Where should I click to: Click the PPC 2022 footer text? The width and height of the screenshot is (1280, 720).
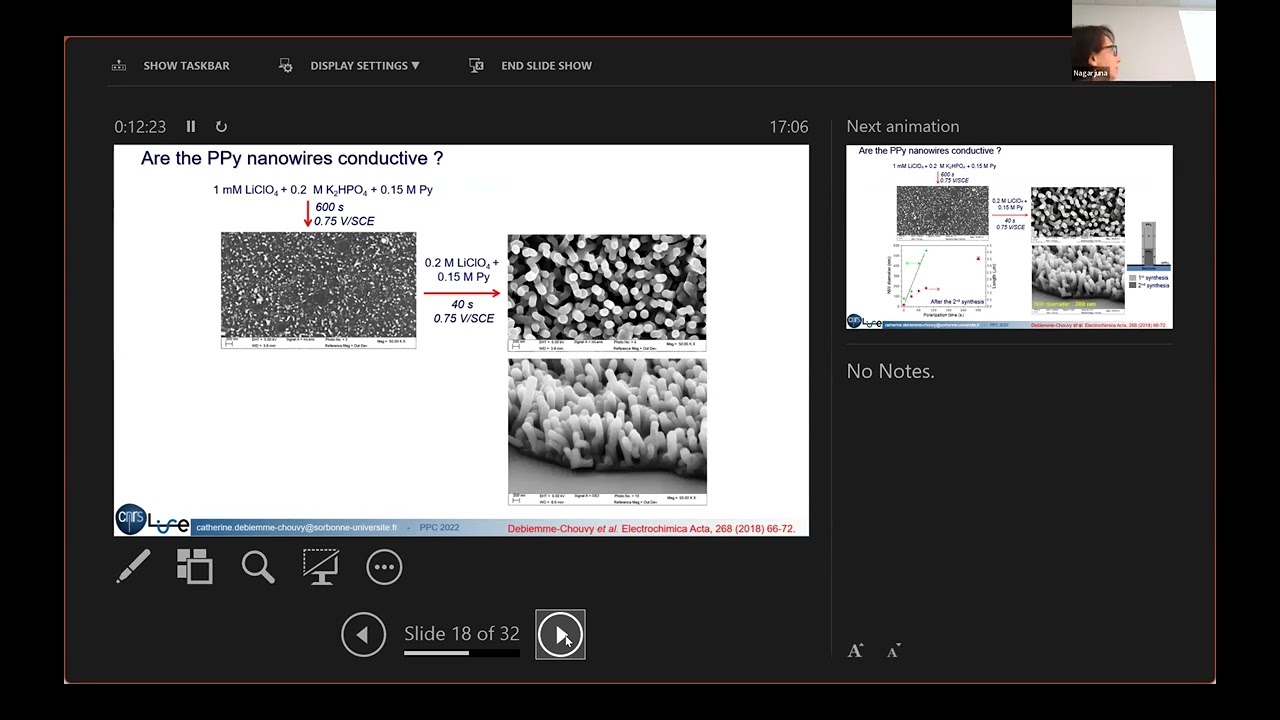point(439,527)
